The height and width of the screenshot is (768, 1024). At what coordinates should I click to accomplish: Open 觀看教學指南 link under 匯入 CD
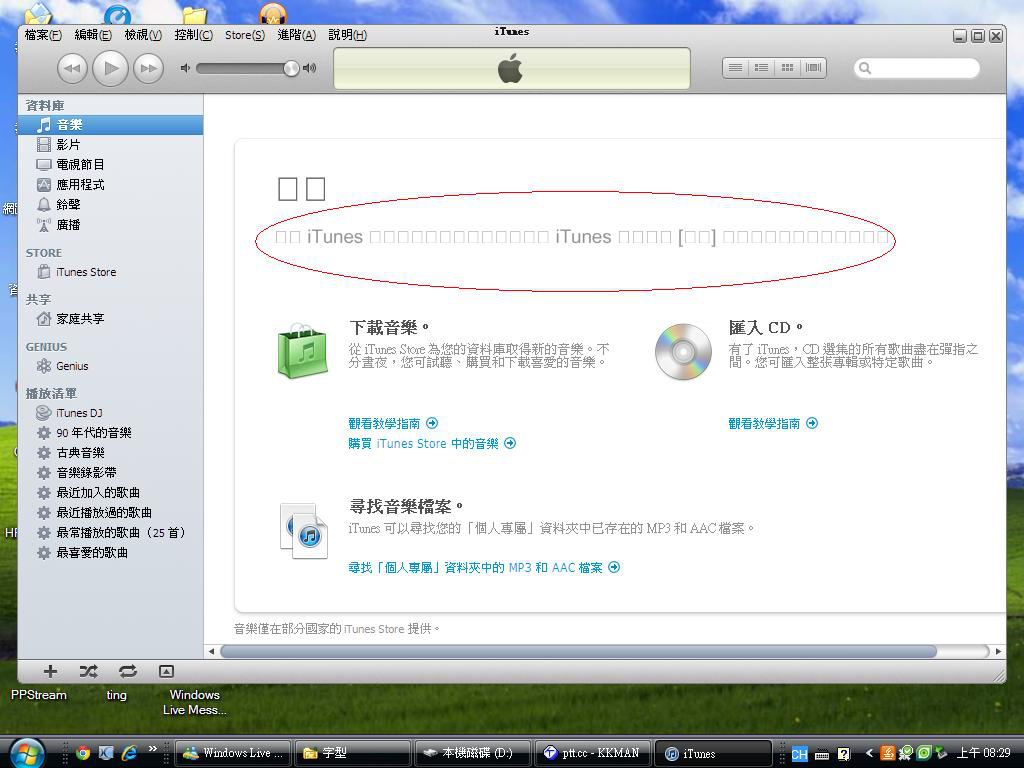point(773,423)
